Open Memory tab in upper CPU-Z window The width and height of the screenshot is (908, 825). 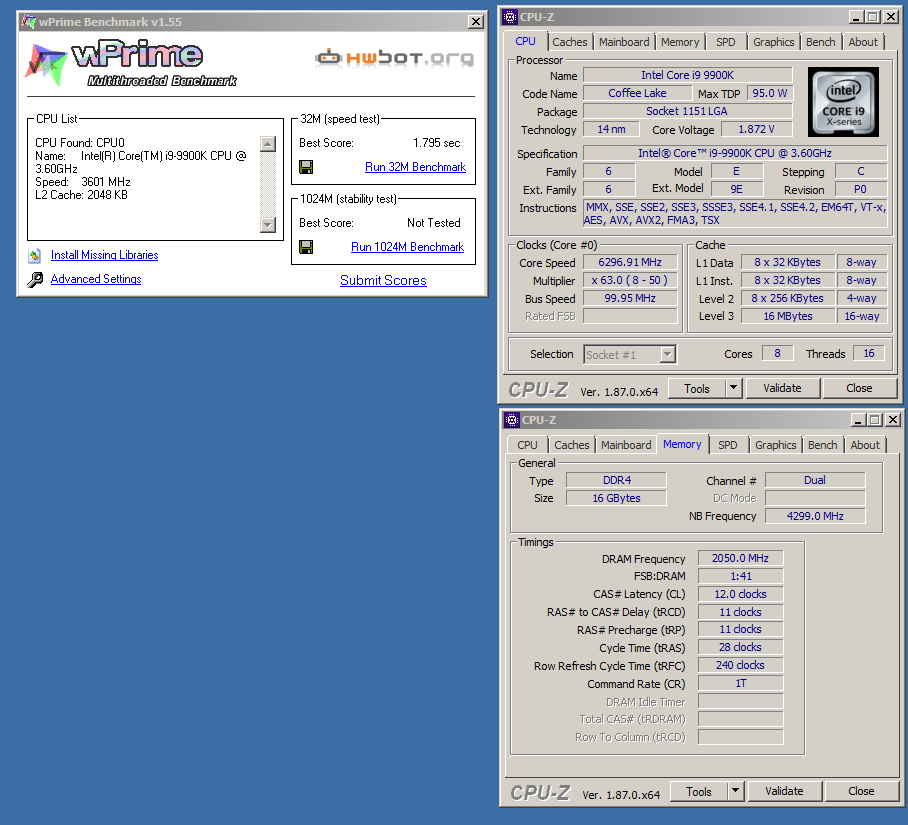click(x=680, y=42)
